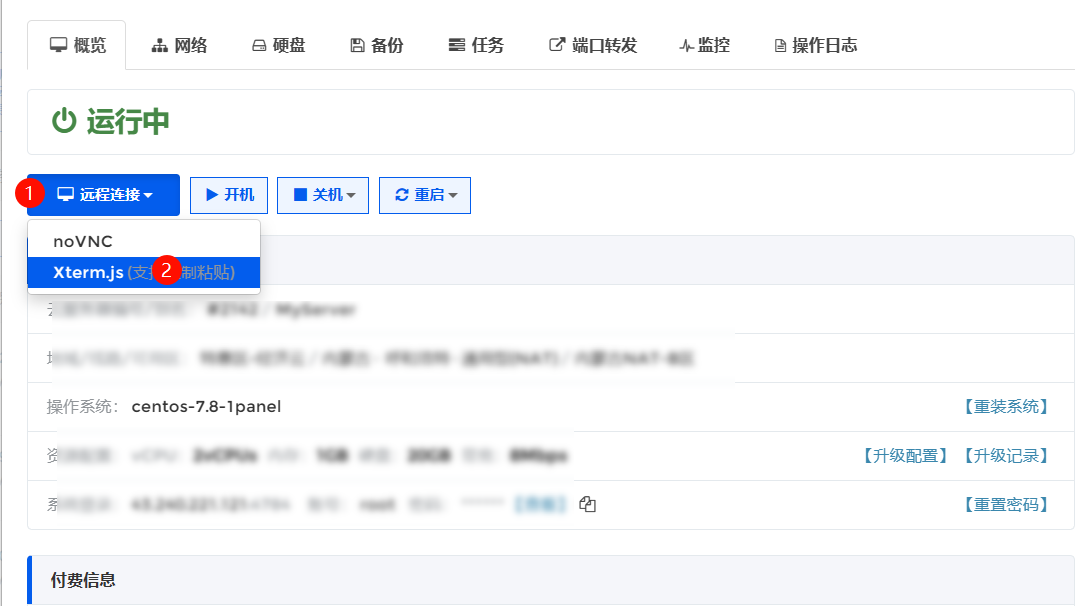Click the 运行中 running status text
Viewport: 1092px width, 606px height.
(128, 121)
